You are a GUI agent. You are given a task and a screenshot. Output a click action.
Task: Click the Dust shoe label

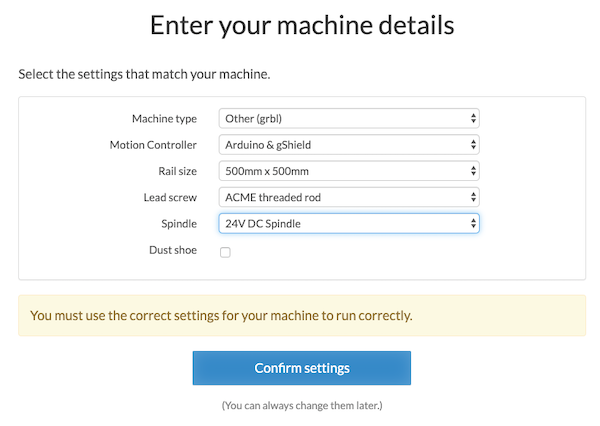pos(173,250)
